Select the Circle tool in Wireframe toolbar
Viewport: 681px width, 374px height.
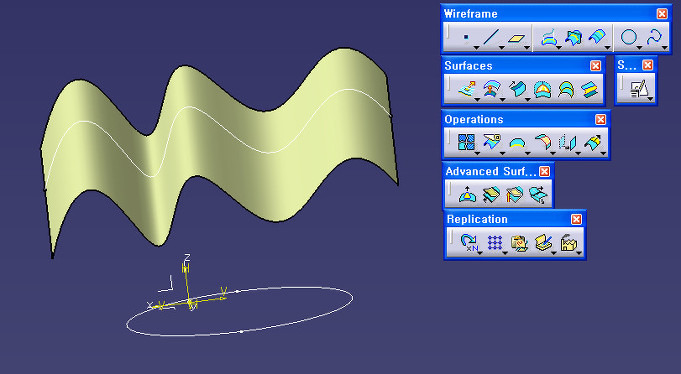628,37
